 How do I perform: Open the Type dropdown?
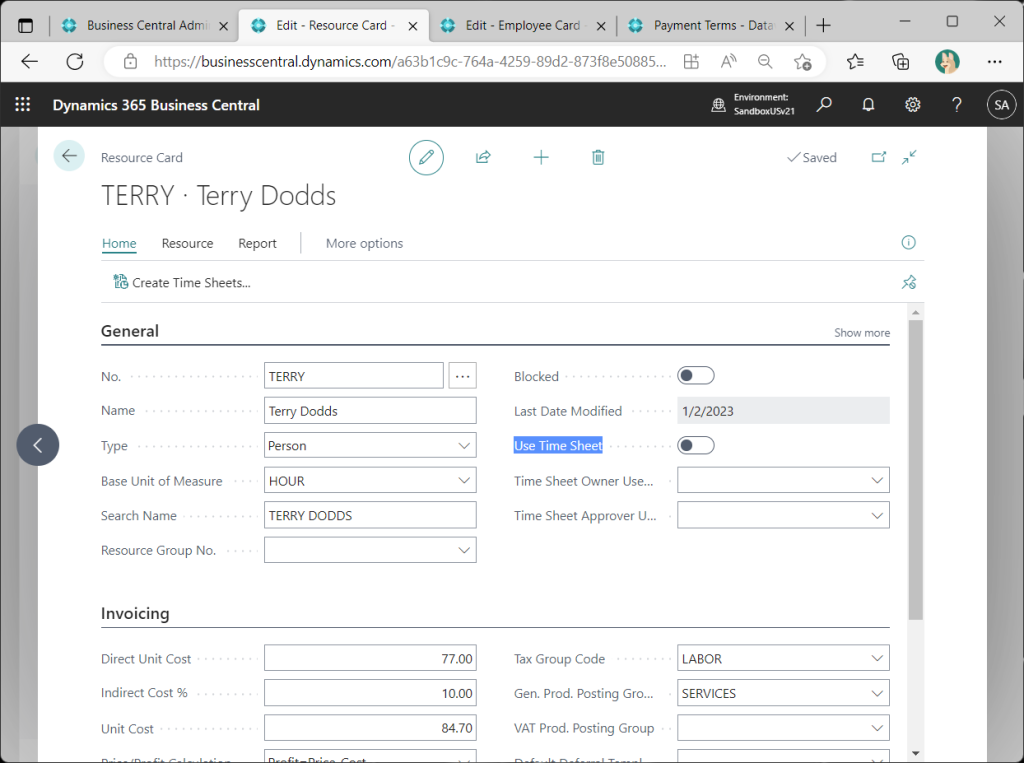pyautogui.click(x=464, y=446)
